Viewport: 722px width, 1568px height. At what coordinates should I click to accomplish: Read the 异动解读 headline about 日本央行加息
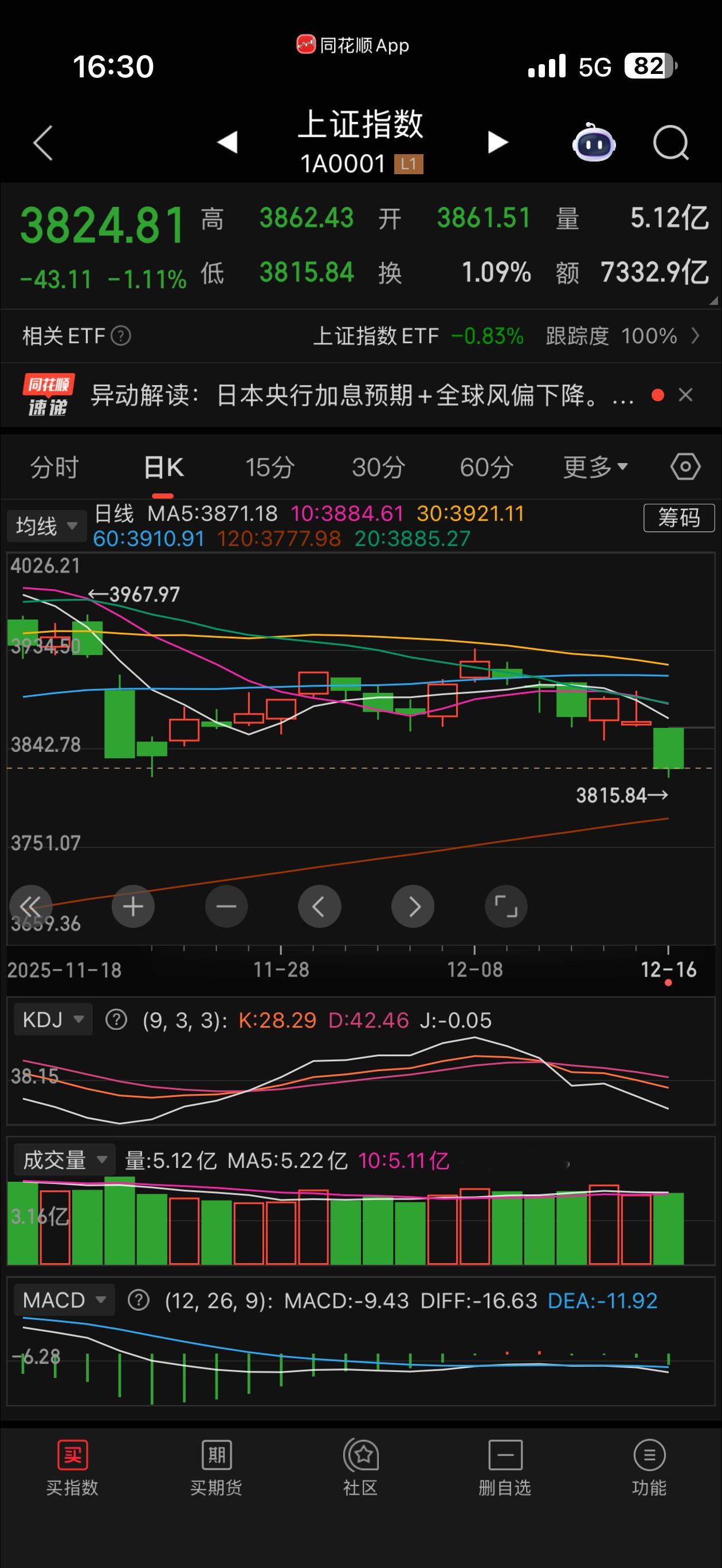[362, 395]
